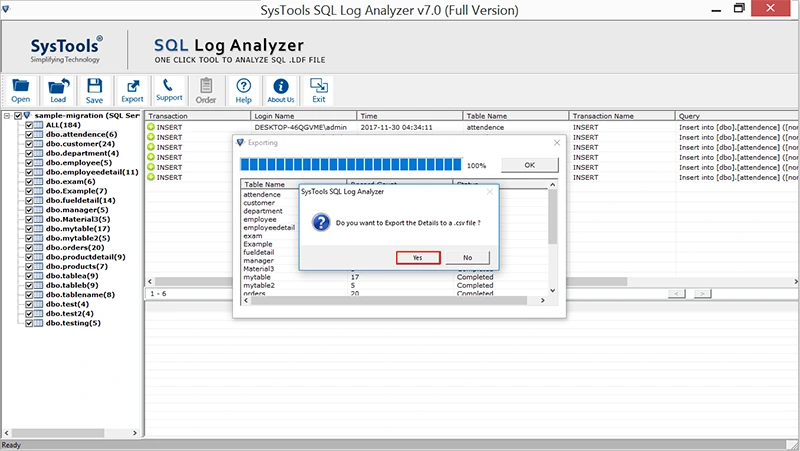Toggle dbo.employeedetail(11) checkbox
The width and height of the screenshot is (800, 451).
tap(29, 172)
